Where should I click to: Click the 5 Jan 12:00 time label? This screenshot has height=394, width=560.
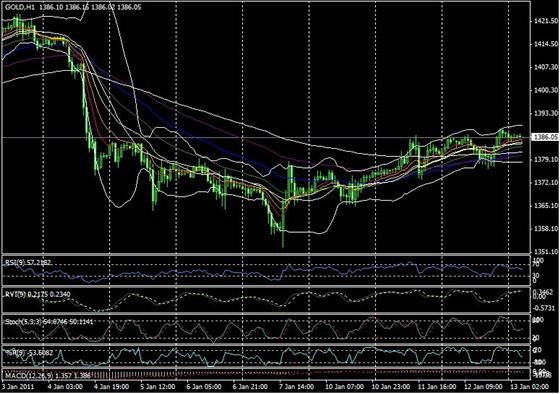(158, 387)
